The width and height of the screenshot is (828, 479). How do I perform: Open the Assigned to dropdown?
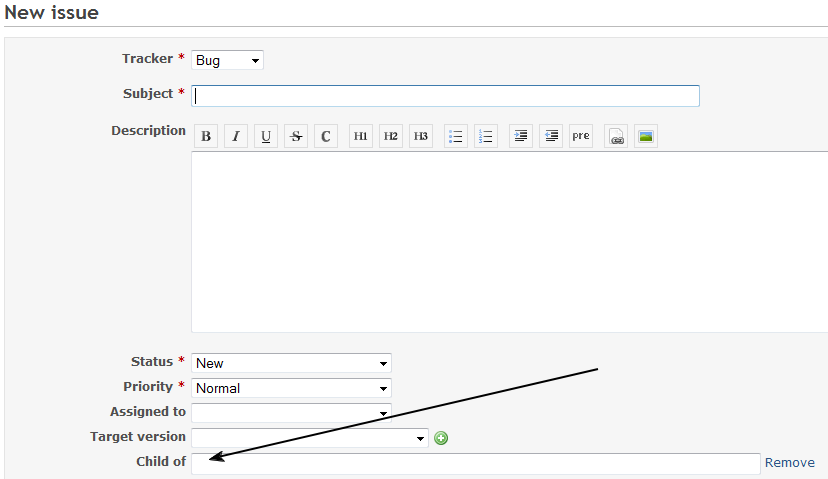click(291, 412)
